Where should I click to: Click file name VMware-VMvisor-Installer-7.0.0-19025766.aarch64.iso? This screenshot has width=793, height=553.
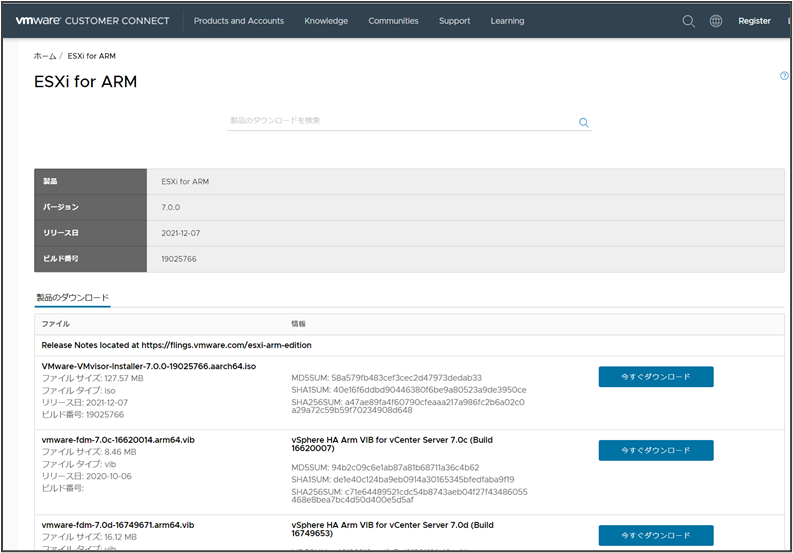(x=149, y=366)
